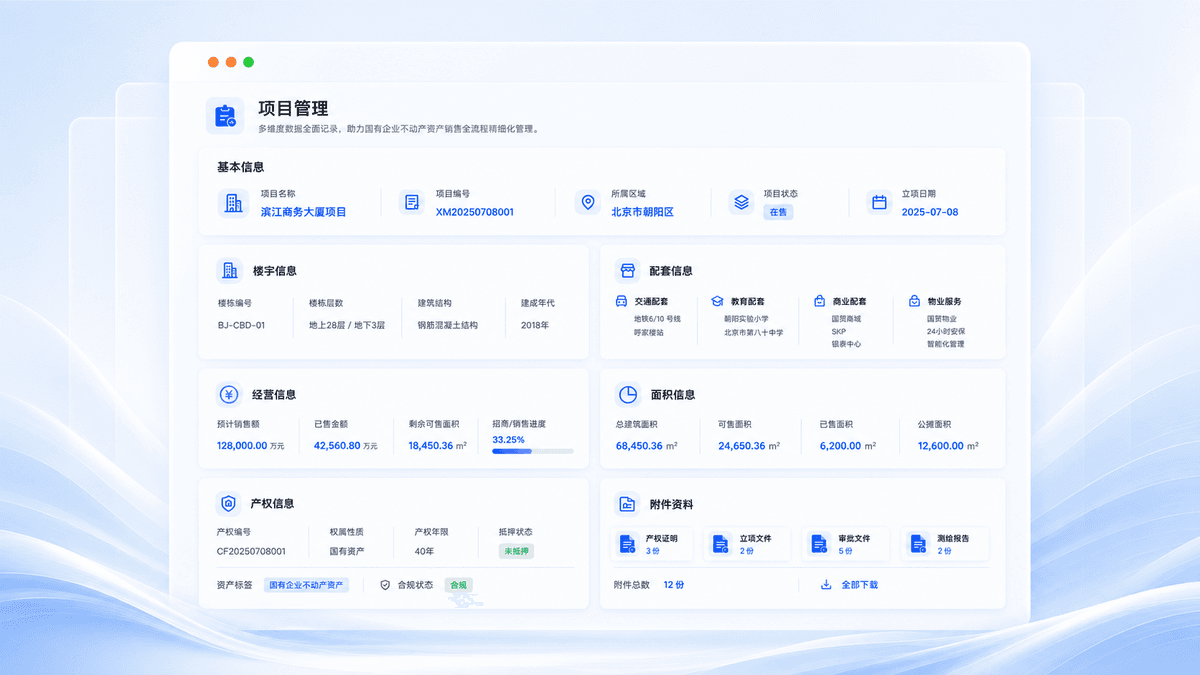Click the 建成年代 value 2018年

[535, 325]
